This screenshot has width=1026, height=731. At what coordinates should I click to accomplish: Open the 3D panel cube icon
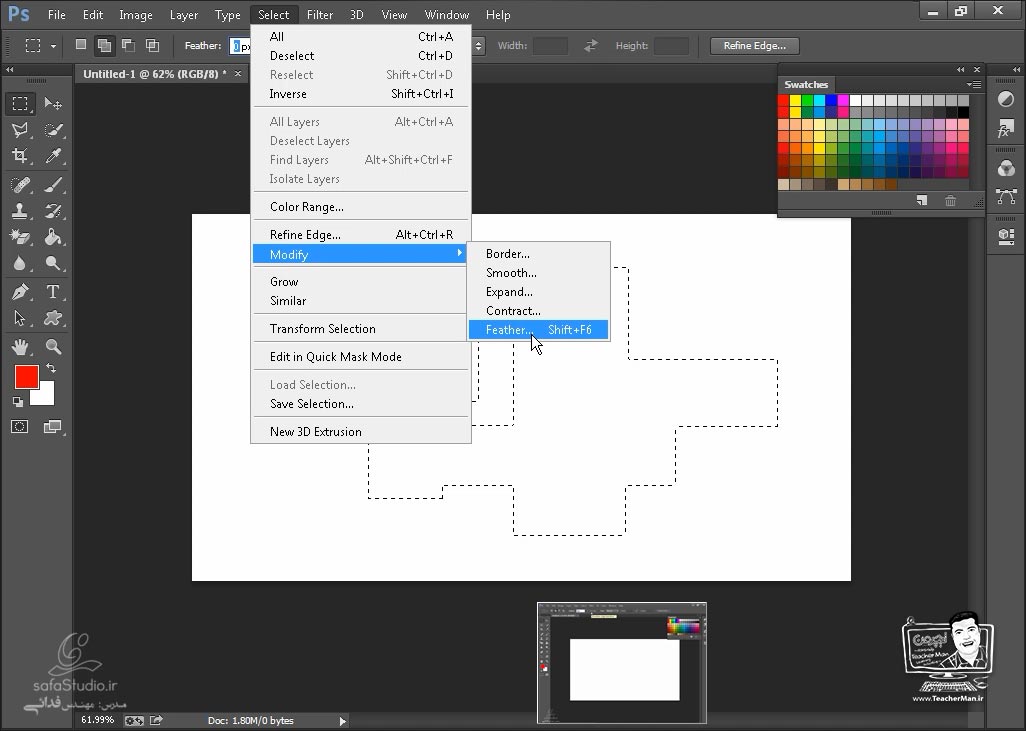point(1006,236)
